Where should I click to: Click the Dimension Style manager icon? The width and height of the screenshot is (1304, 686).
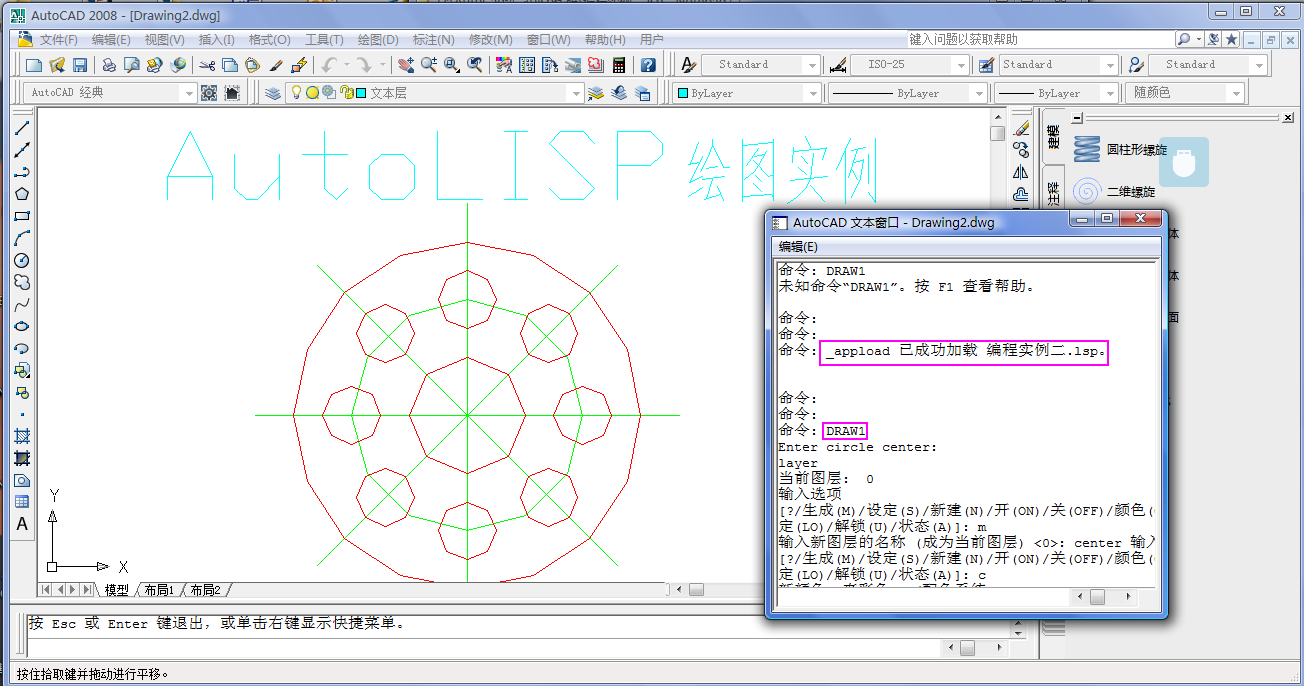tap(837, 65)
